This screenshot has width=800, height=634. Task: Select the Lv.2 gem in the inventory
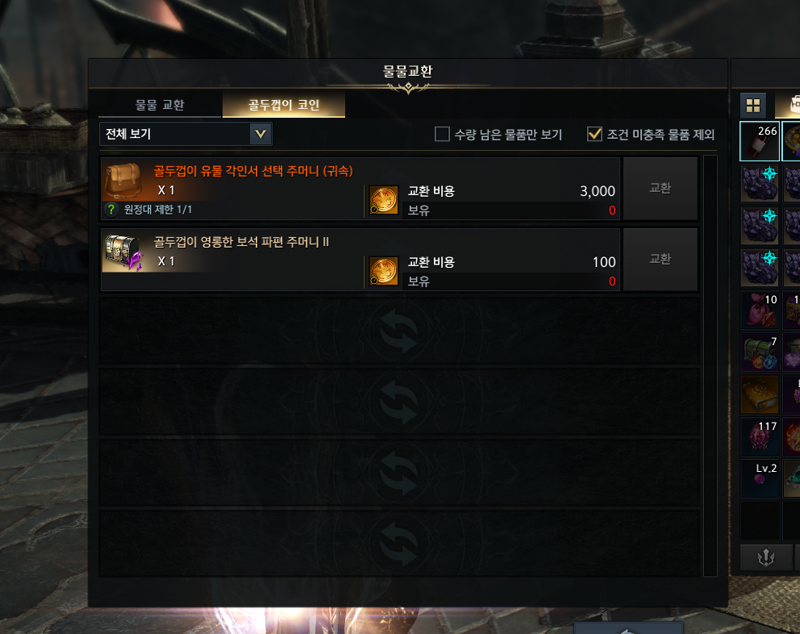[760, 479]
